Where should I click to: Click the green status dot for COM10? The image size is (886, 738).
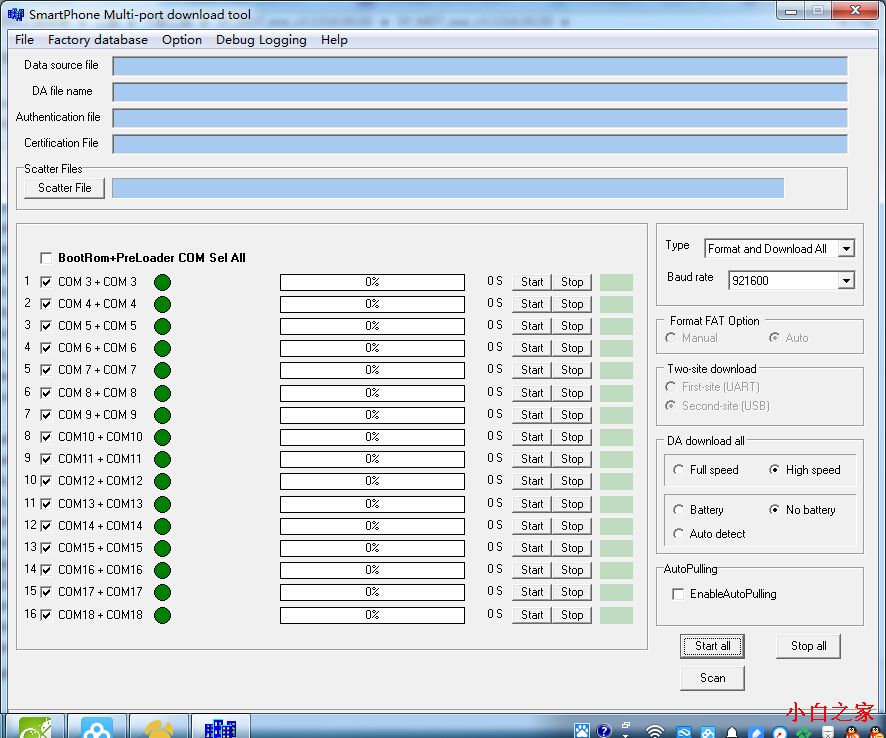(162, 437)
